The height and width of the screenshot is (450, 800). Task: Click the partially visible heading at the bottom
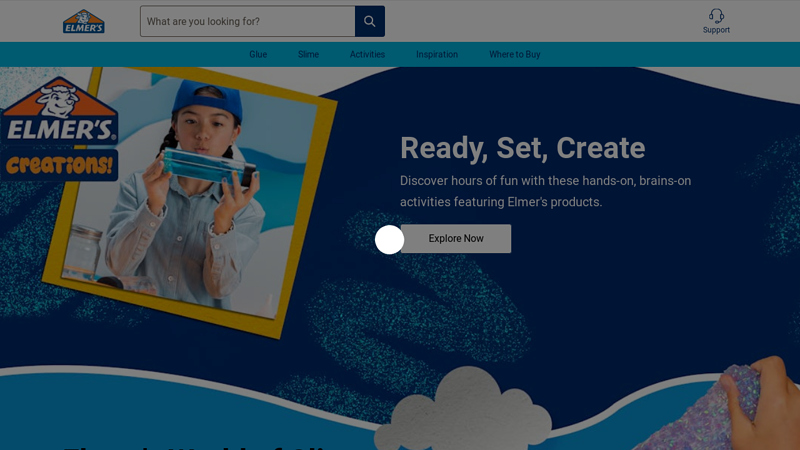pyautogui.click(x=200, y=445)
